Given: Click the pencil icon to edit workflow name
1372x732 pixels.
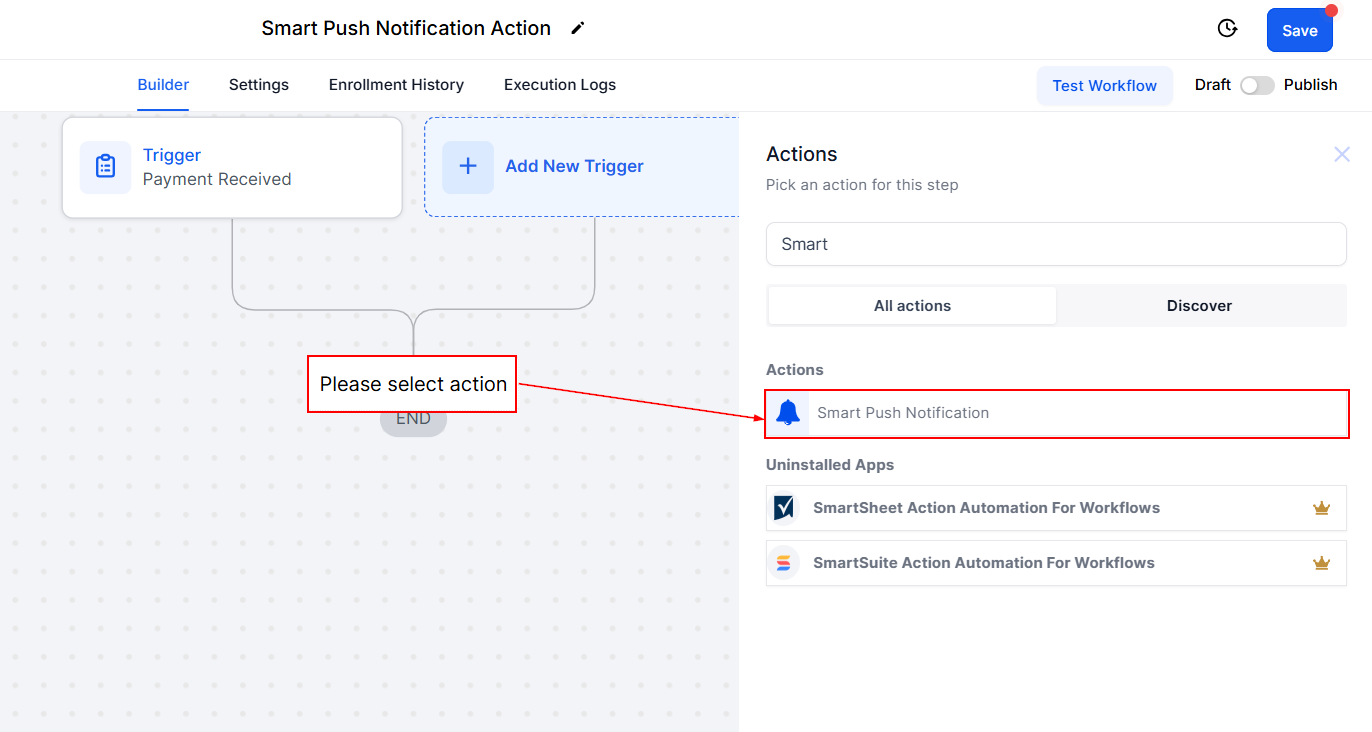Looking at the screenshot, I should (x=577, y=29).
